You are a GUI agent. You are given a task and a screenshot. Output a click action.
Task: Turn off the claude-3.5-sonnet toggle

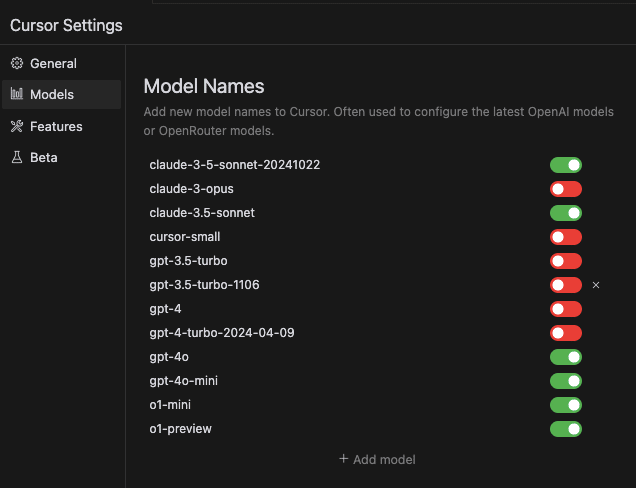(566, 213)
